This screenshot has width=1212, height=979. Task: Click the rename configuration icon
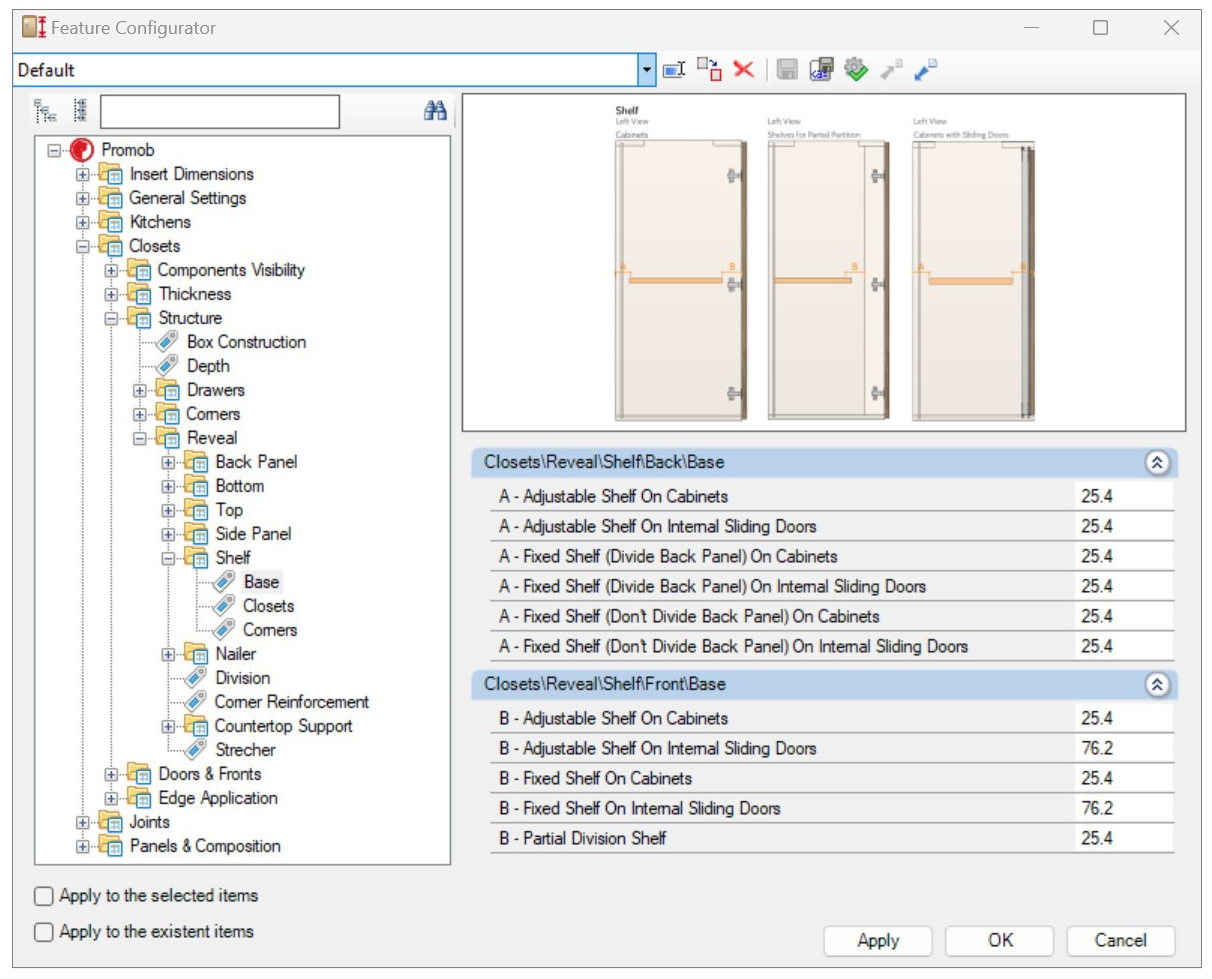(x=673, y=70)
